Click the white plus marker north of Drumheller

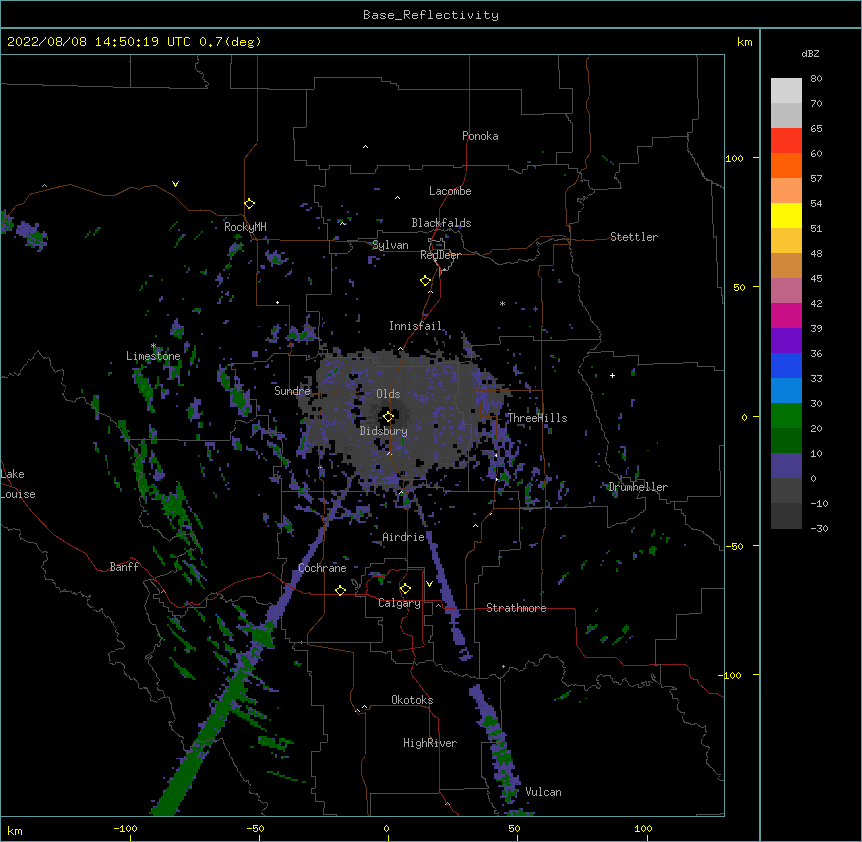612,375
